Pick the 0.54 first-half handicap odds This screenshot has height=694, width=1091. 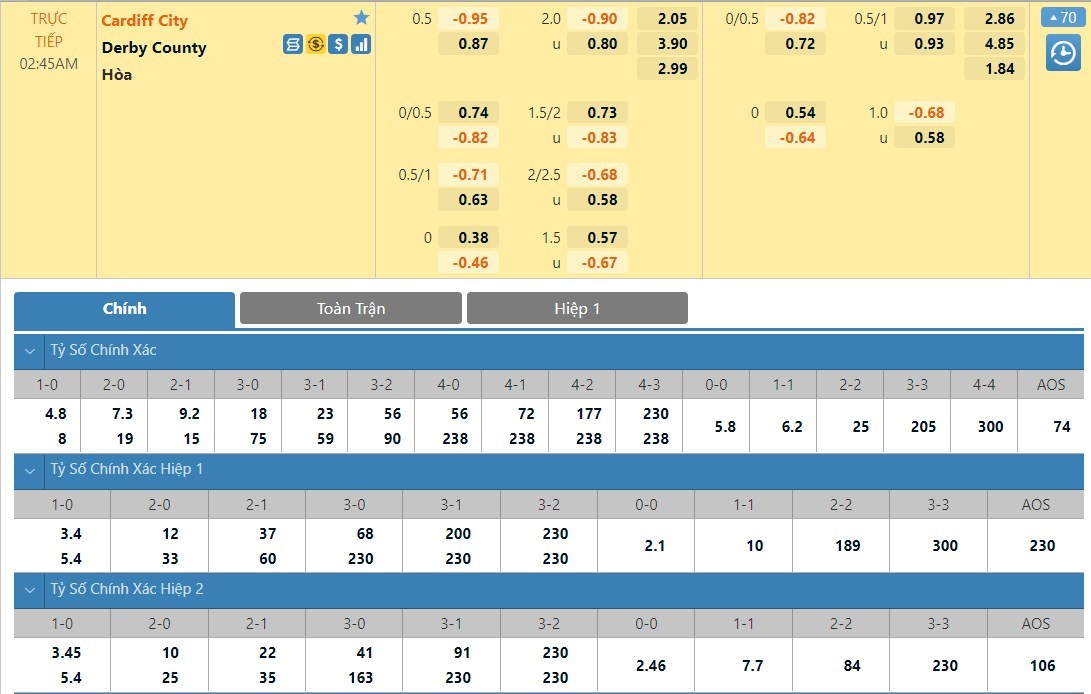coord(796,113)
